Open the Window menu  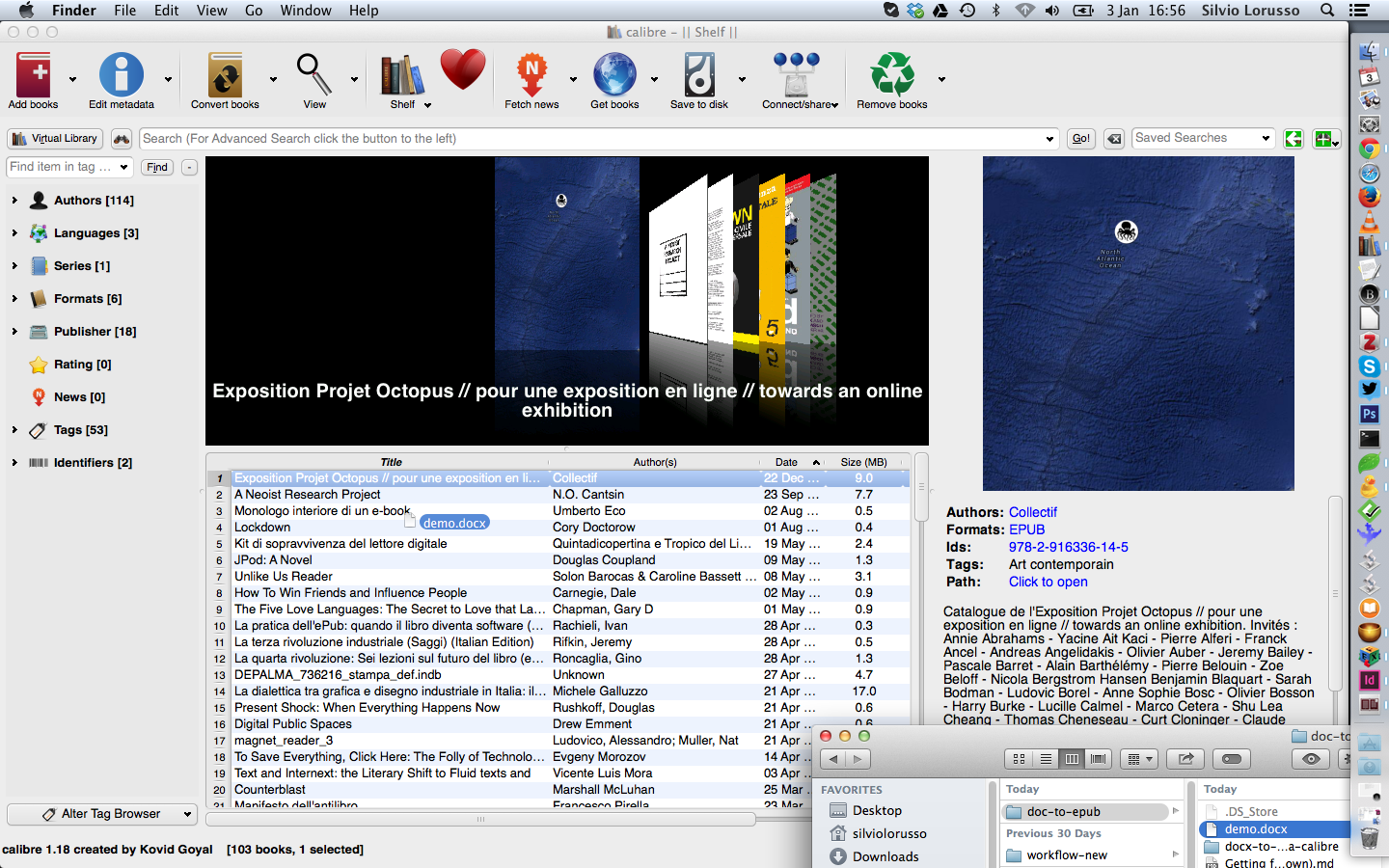pyautogui.click(x=306, y=11)
